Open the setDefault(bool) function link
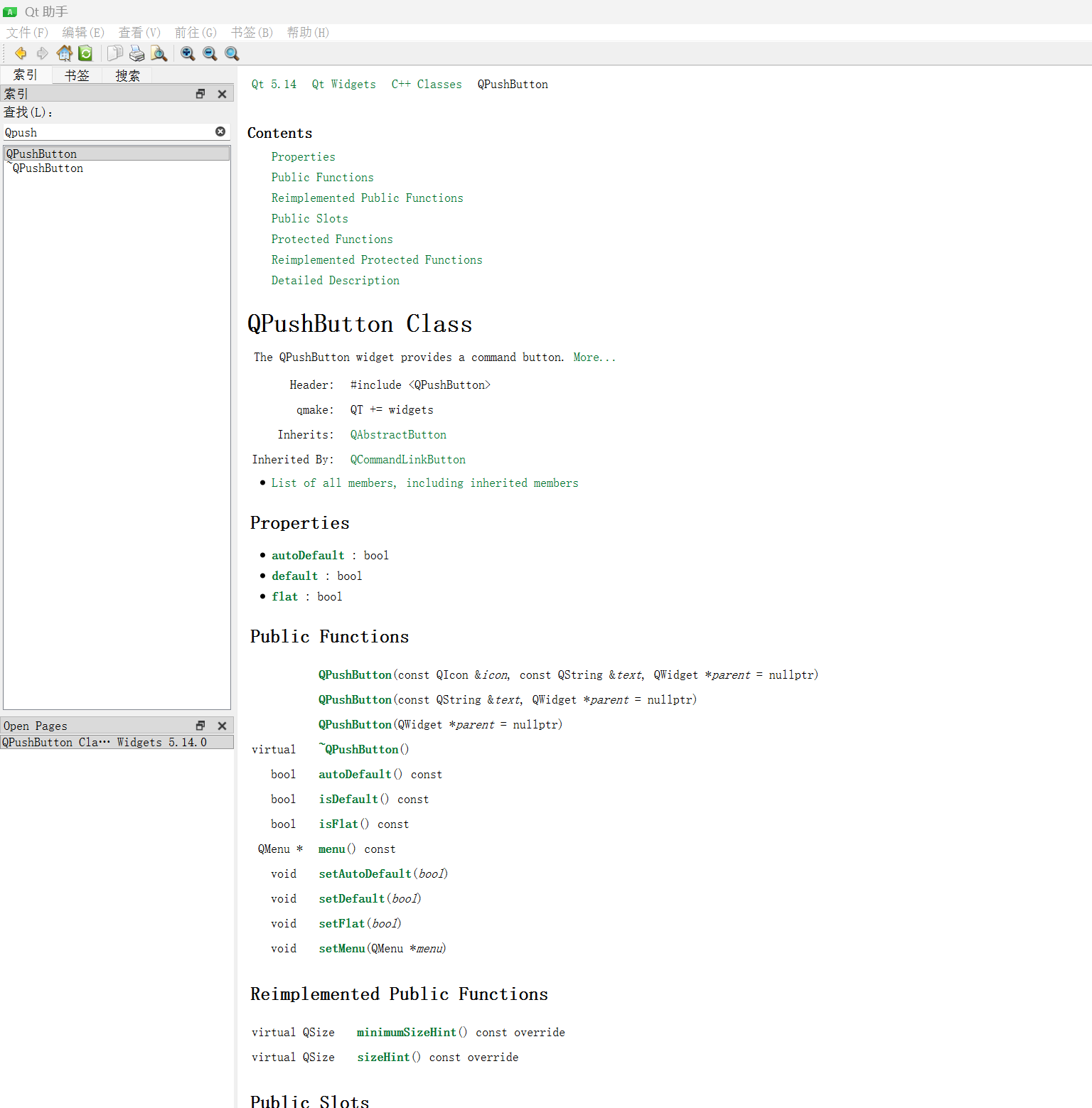The image size is (1092, 1108). tap(351, 899)
